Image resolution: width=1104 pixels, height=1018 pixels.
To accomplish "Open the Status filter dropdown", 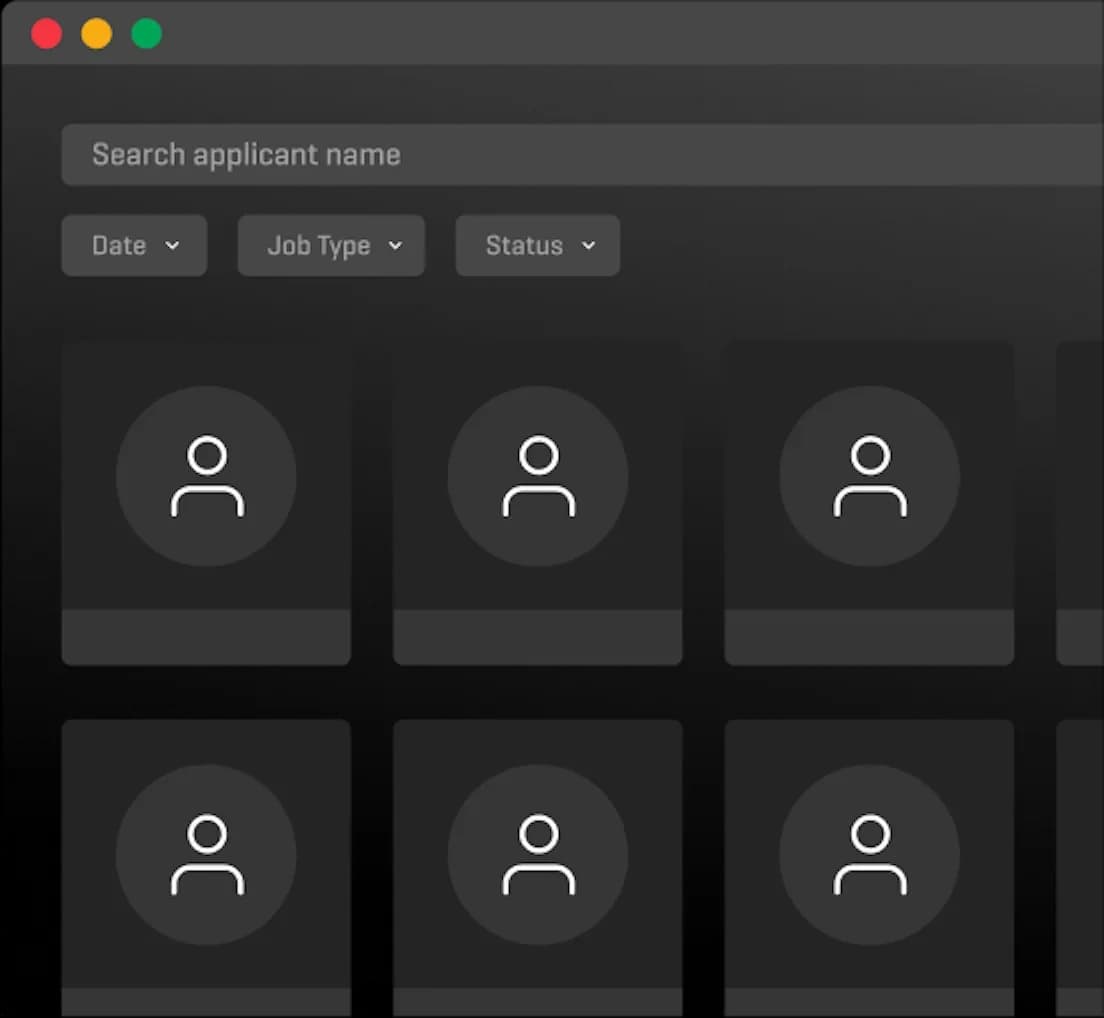I will [538, 246].
